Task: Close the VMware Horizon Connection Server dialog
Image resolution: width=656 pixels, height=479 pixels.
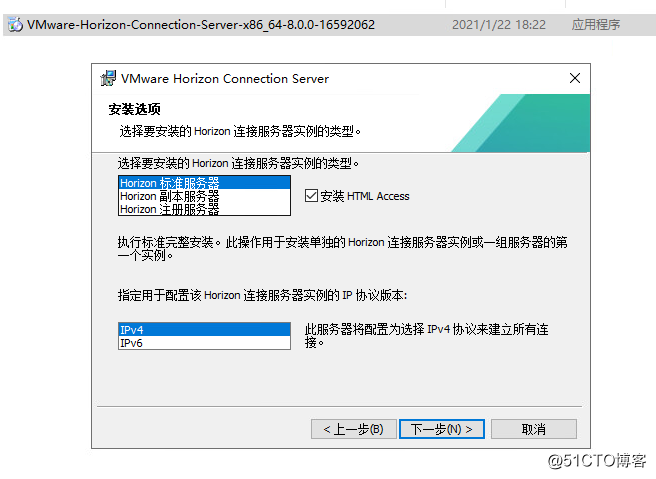Action: 575,78
